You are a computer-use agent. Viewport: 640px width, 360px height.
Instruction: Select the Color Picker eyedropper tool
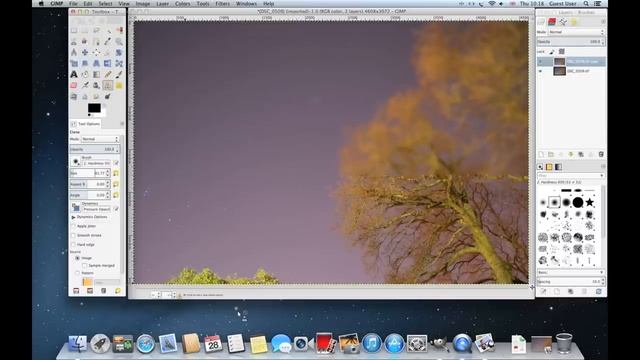pos(108,41)
